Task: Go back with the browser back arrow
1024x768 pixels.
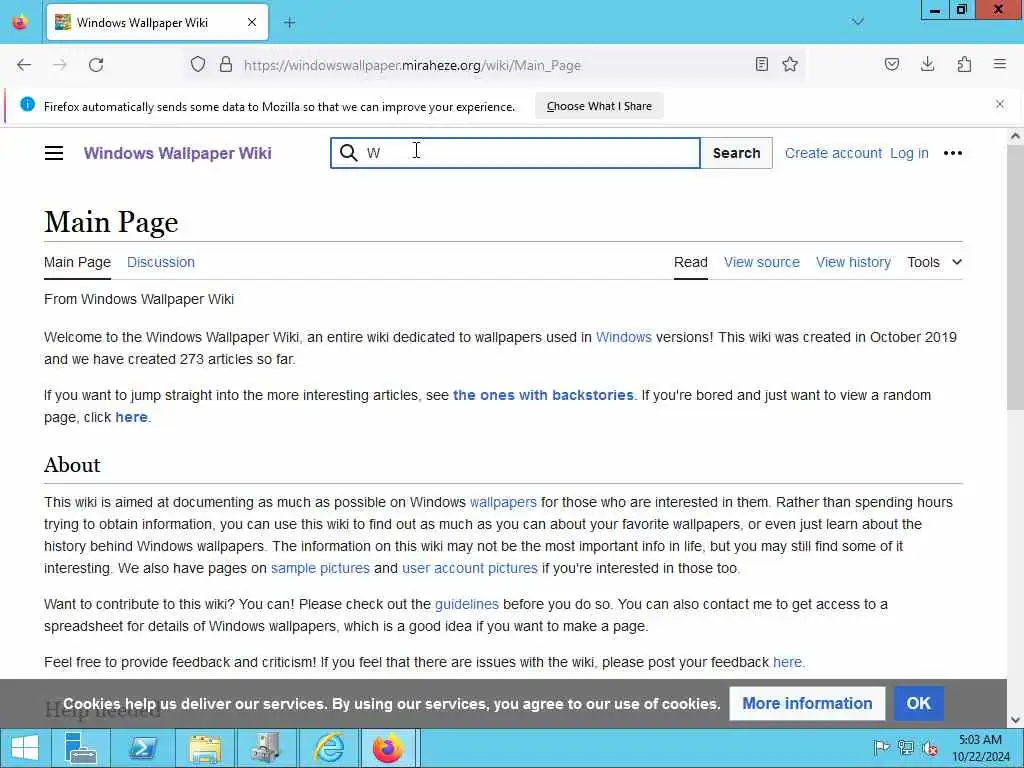Action: pyautogui.click(x=24, y=65)
